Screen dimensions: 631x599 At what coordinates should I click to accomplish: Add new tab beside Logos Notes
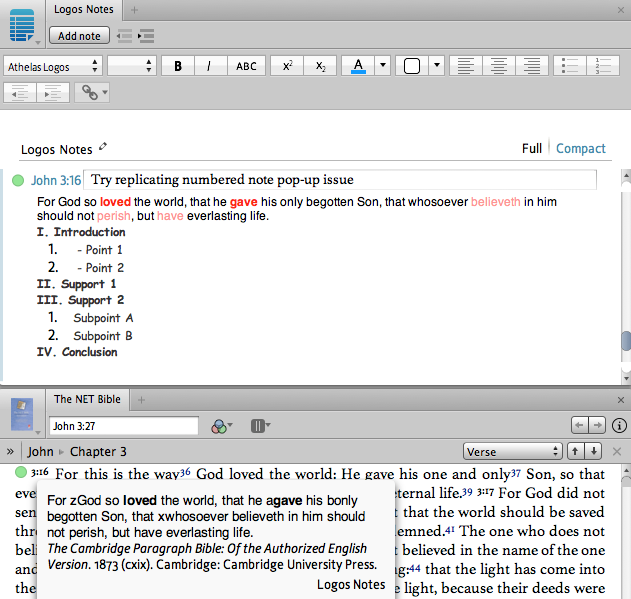(x=134, y=10)
